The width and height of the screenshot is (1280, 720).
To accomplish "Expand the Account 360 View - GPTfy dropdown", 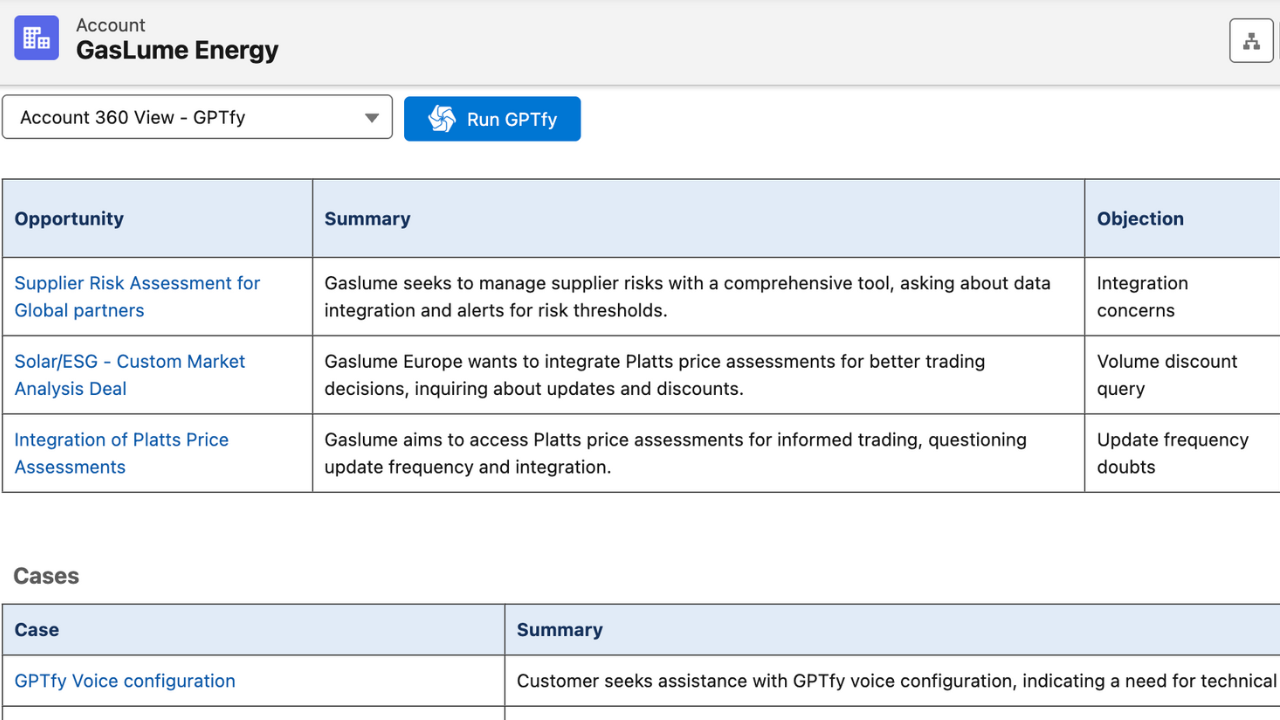I will [197, 117].
